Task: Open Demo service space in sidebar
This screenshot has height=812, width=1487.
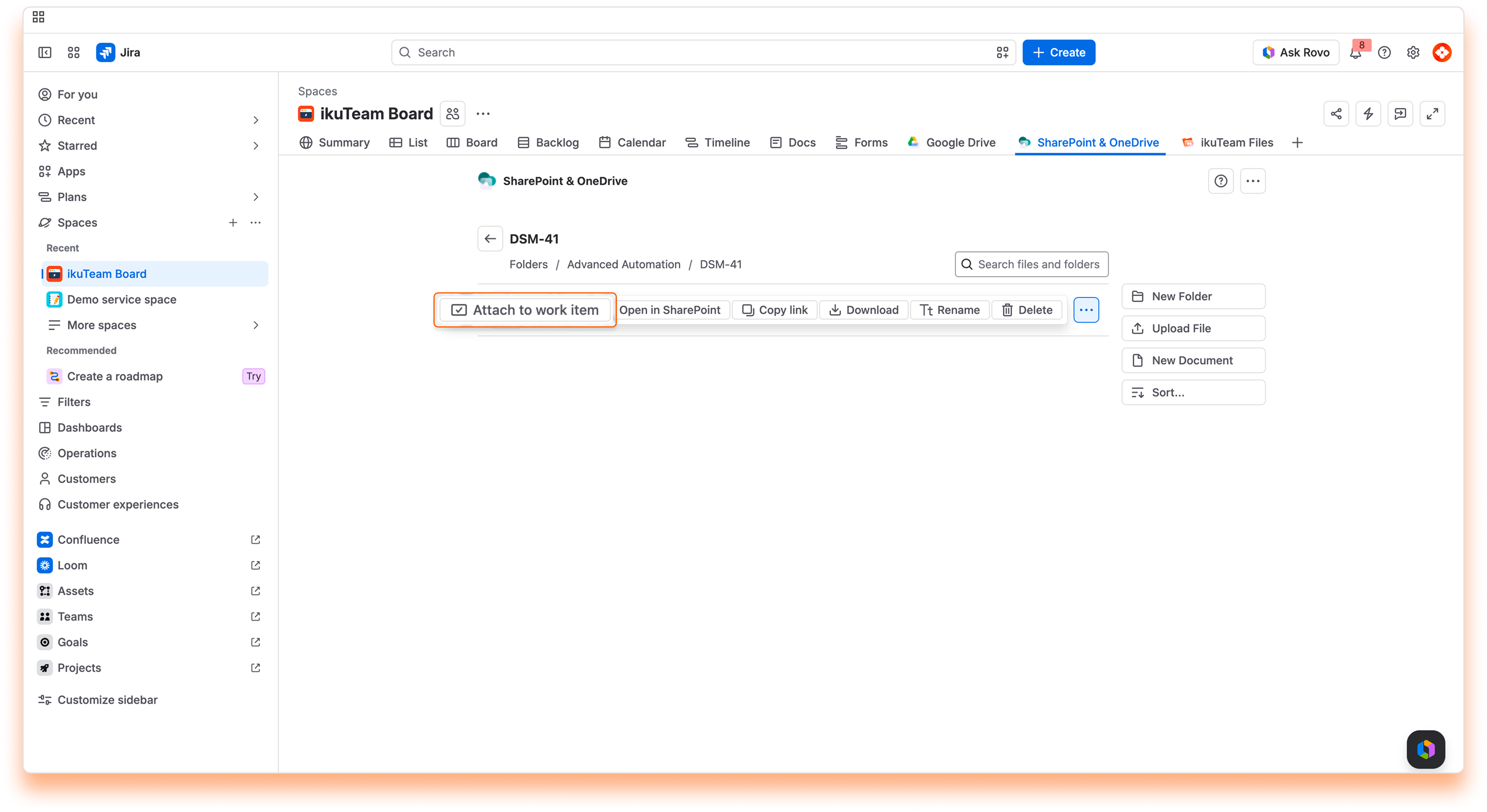Action: click(155, 299)
